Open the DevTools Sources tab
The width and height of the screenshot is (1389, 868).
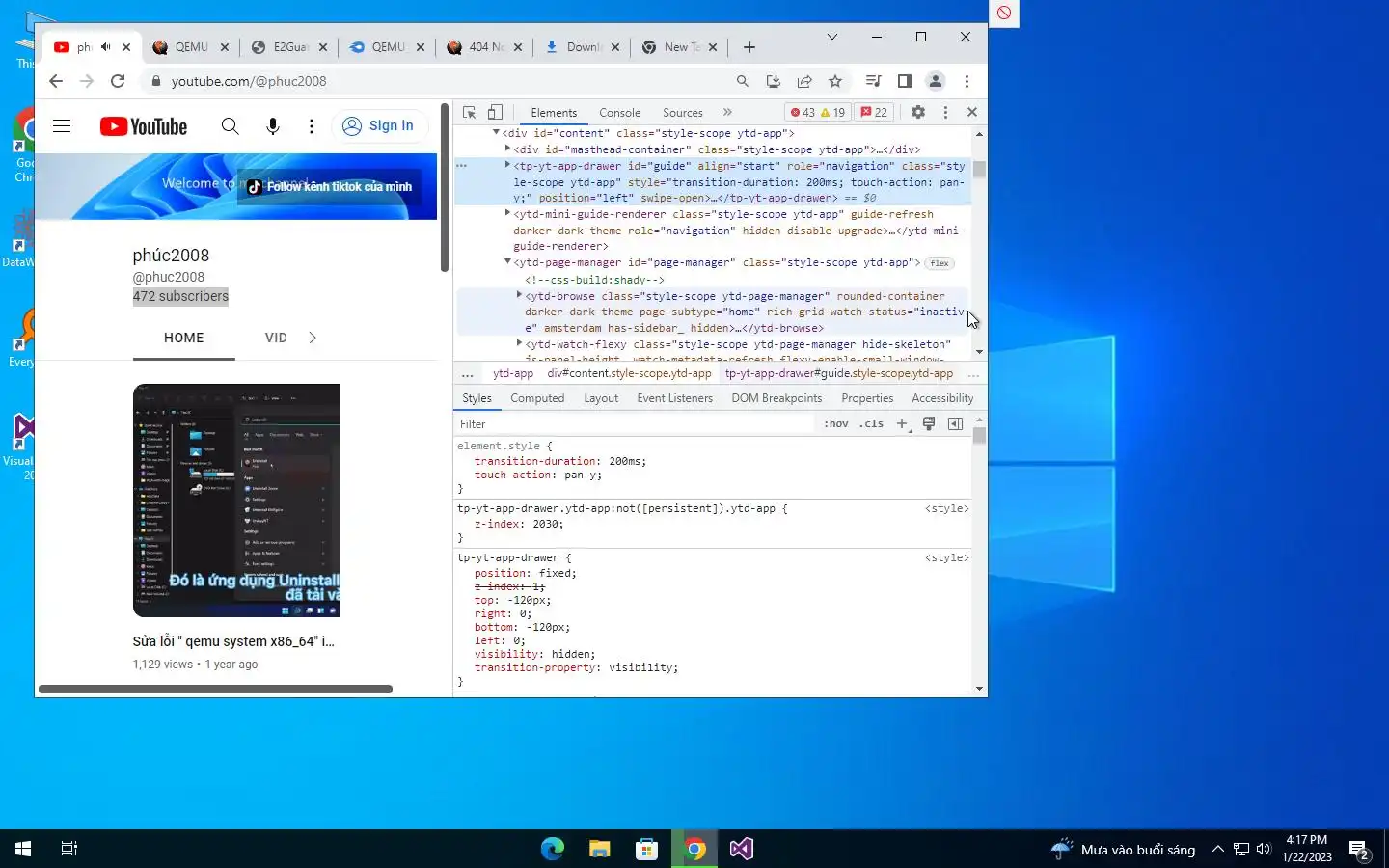[x=682, y=113]
